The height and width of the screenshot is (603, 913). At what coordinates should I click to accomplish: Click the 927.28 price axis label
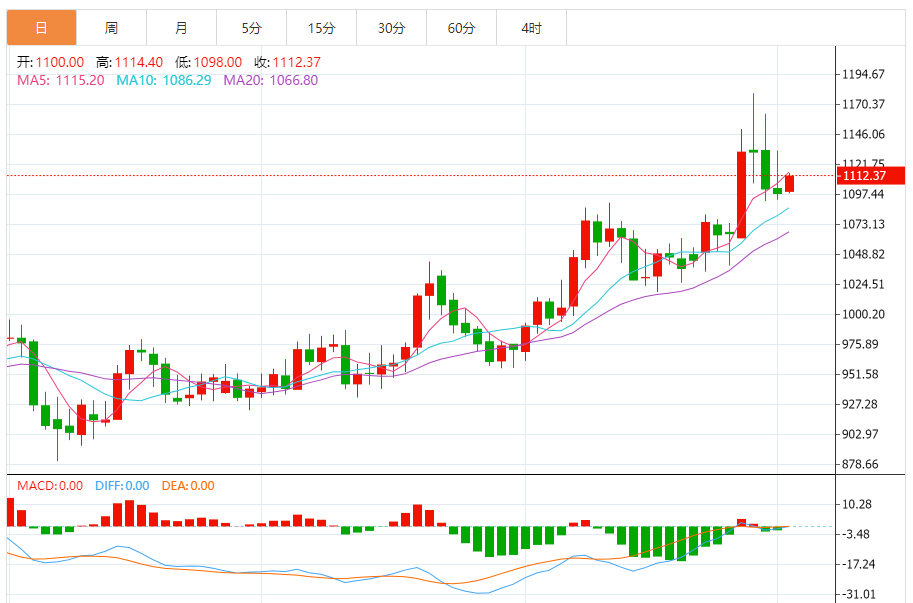861,404
